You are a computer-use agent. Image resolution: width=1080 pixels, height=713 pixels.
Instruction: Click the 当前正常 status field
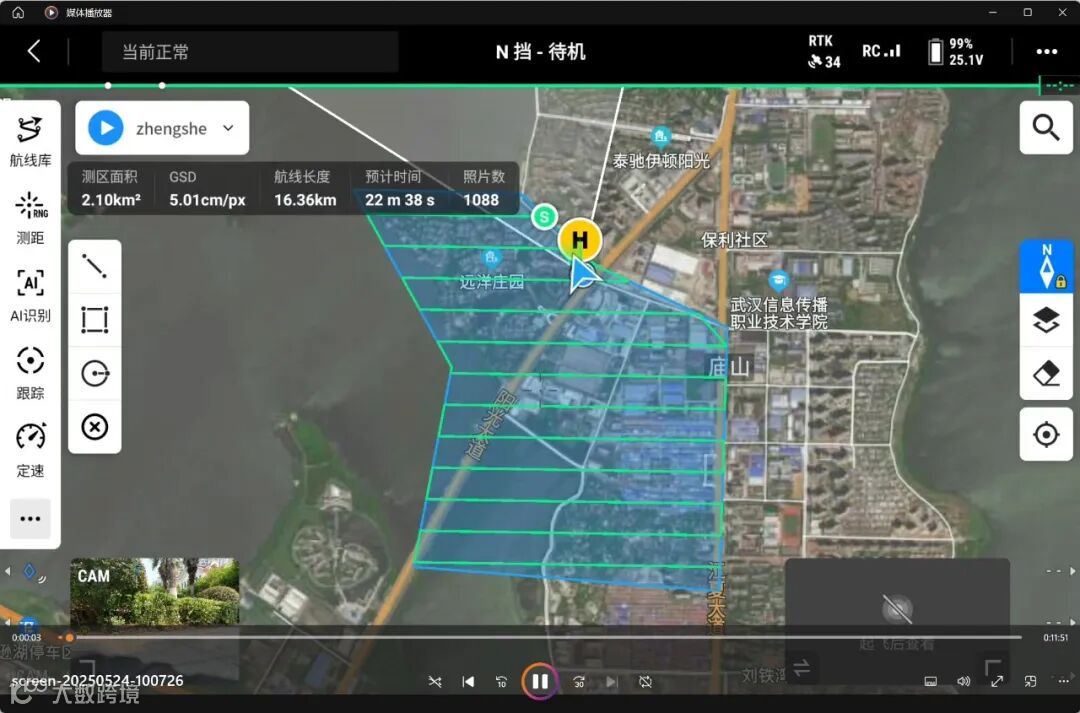coord(250,52)
